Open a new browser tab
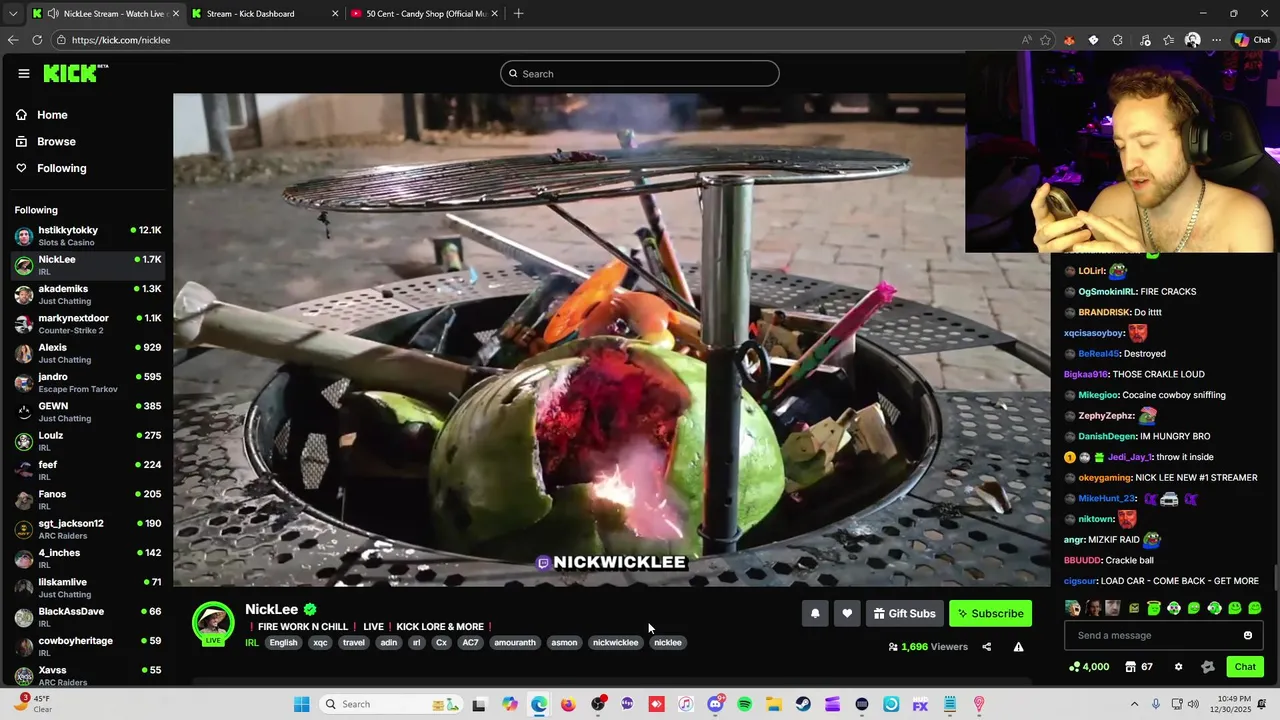 [x=518, y=14]
